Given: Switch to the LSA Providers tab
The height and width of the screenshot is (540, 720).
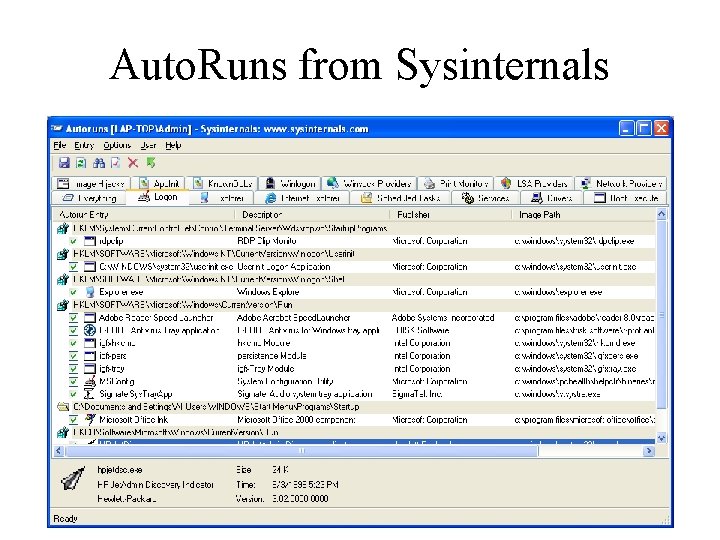Looking at the screenshot, I should pyautogui.click(x=534, y=184).
